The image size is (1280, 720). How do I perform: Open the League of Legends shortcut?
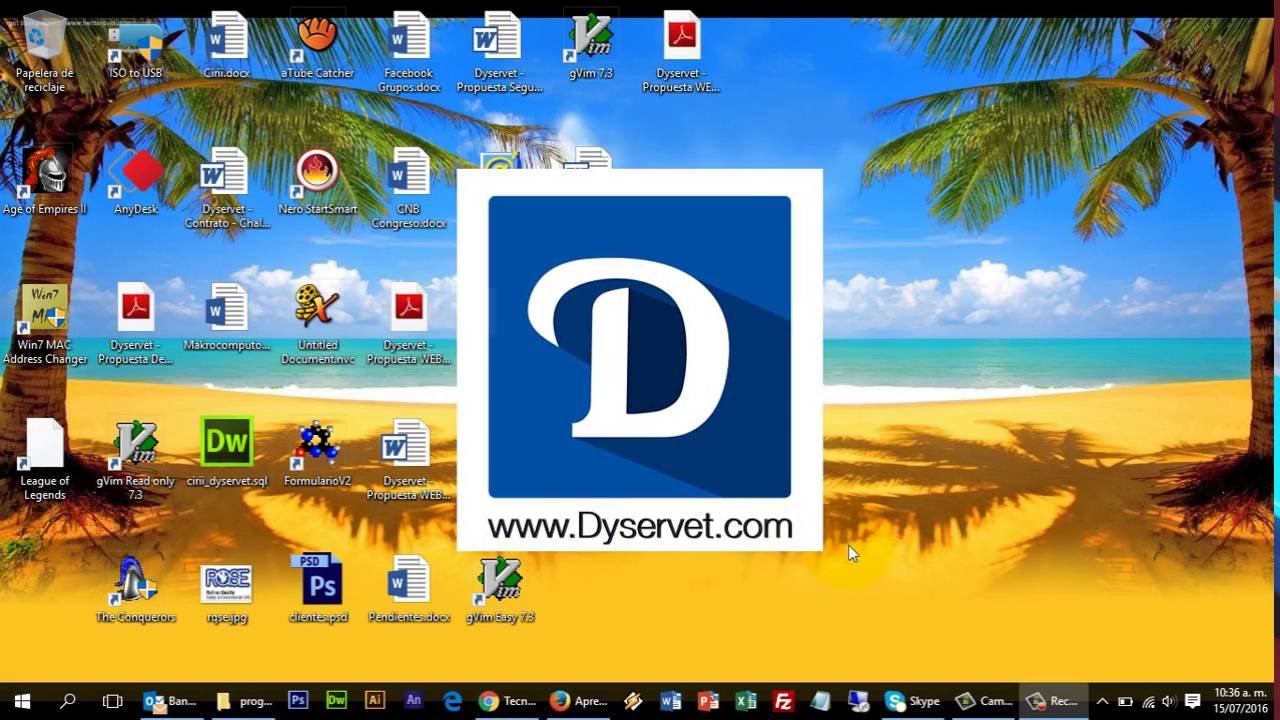tap(45, 461)
